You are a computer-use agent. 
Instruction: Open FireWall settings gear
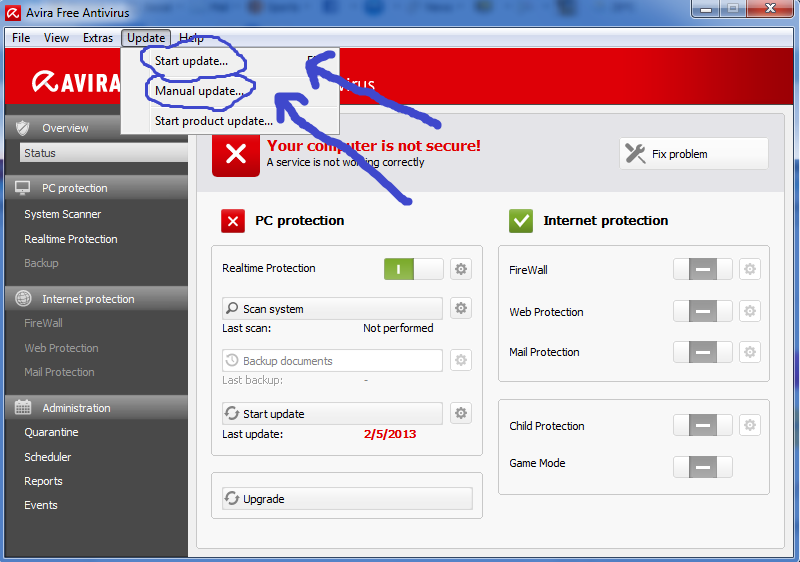pyautogui.click(x=749, y=269)
